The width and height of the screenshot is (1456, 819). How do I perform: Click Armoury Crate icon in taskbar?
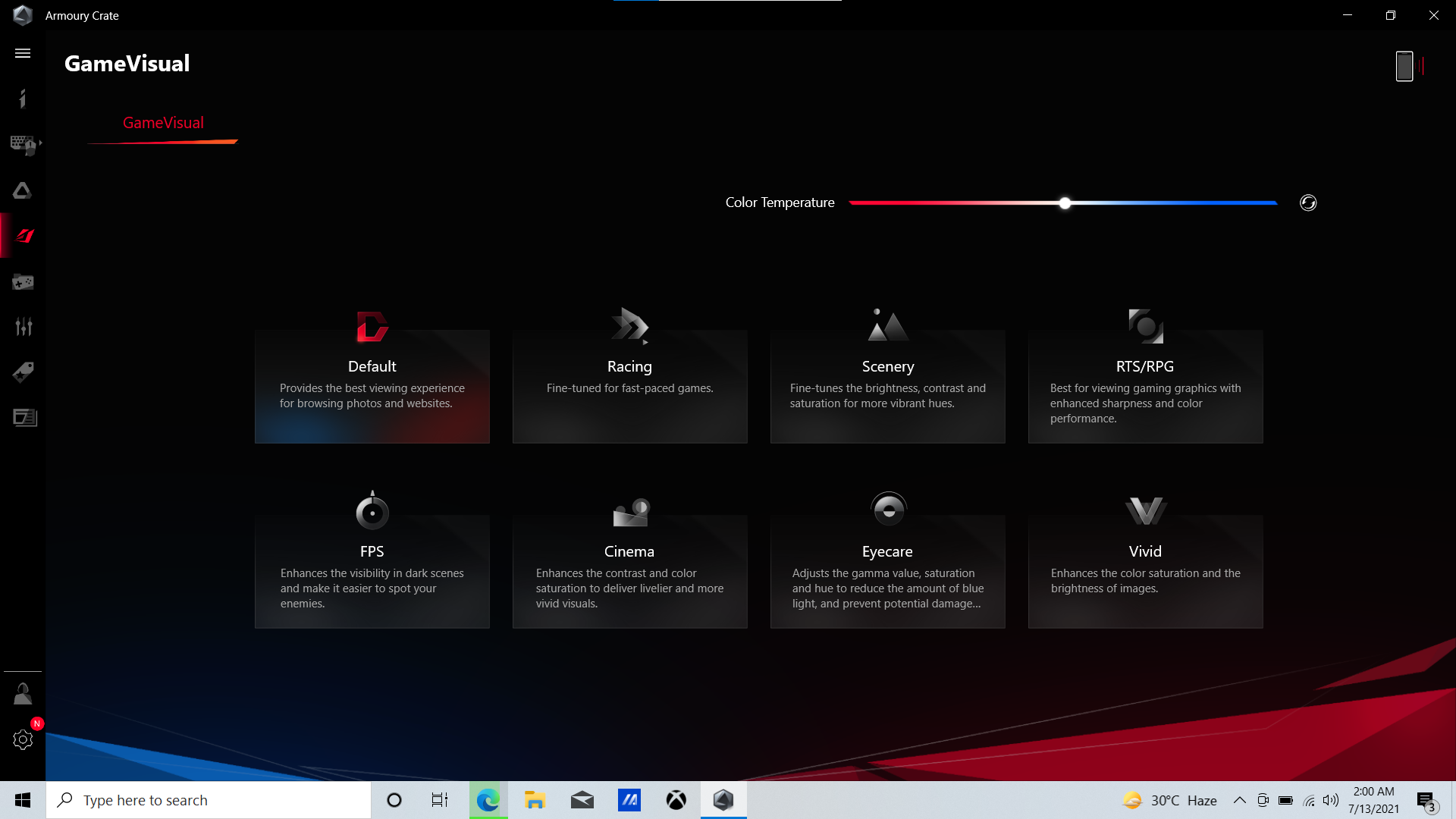point(723,800)
